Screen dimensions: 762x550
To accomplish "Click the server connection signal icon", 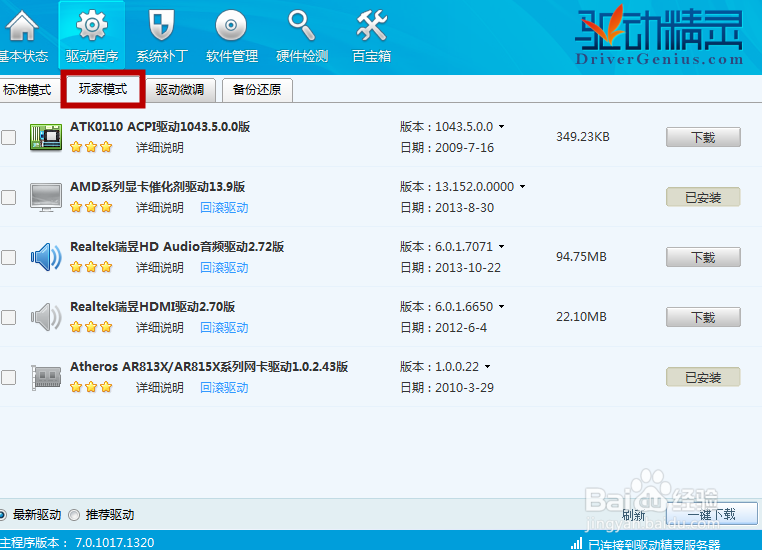I will coord(576,543).
